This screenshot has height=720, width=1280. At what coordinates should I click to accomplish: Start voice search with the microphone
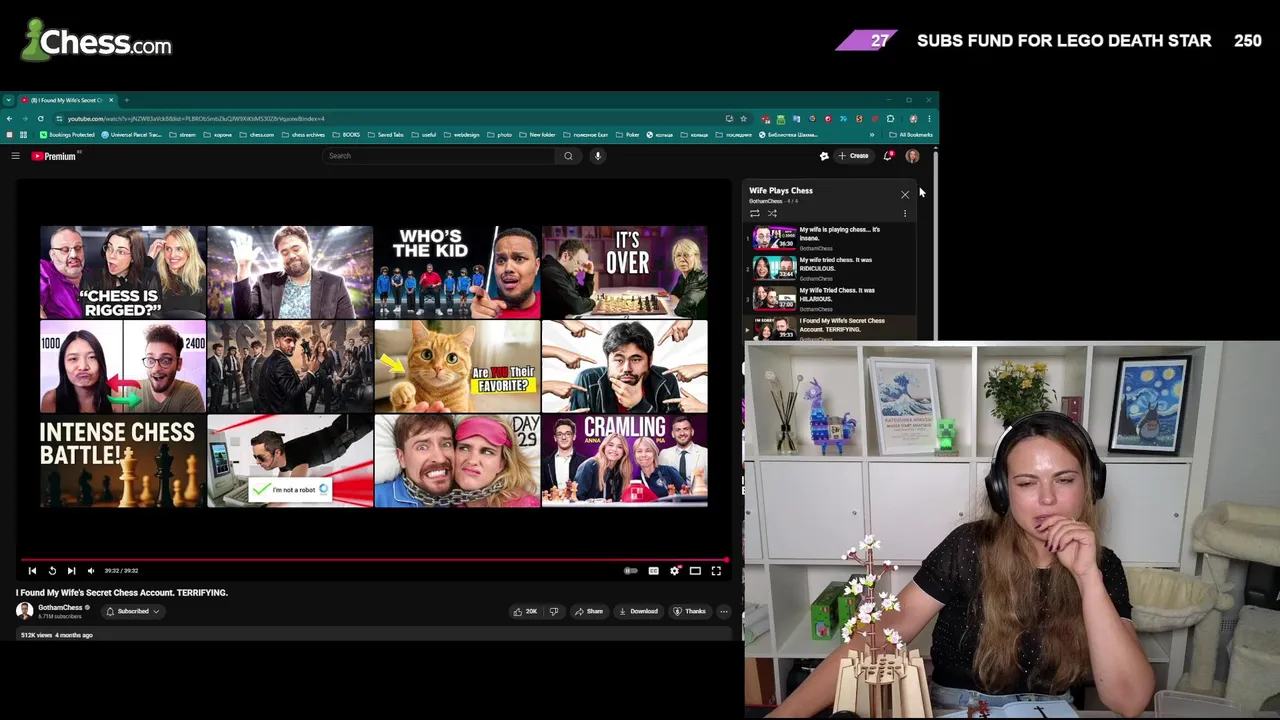click(x=598, y=156)
